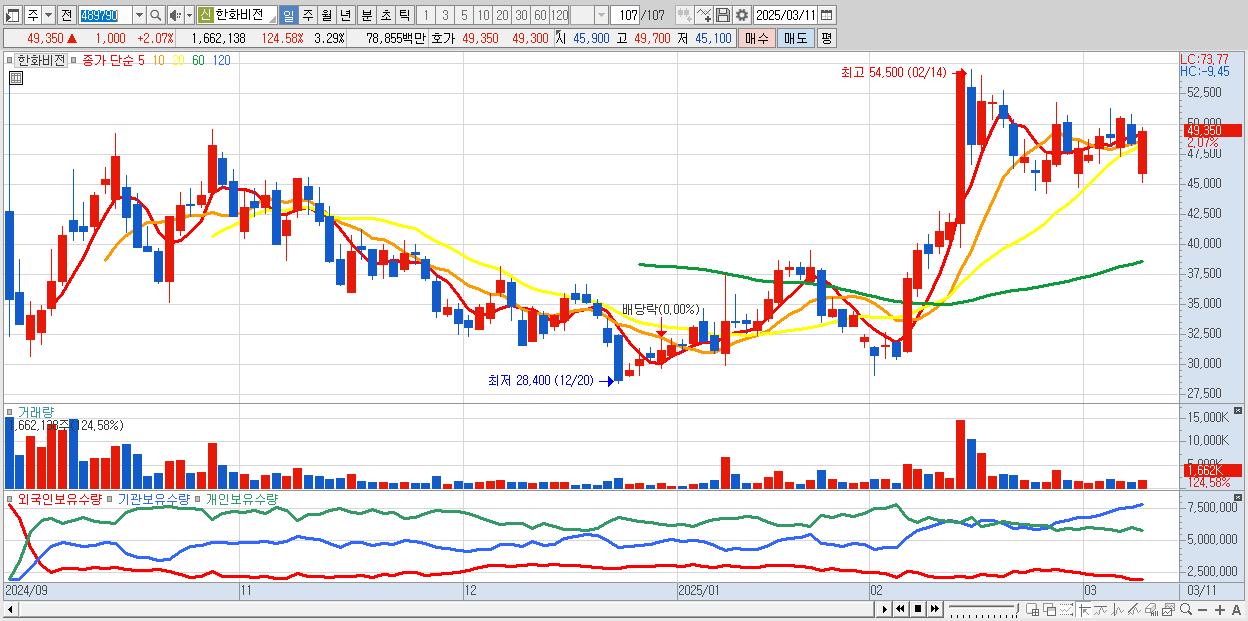1248x621 pixels.
Task: Click the crosshair cursor tool icon
Action: 1084,609
